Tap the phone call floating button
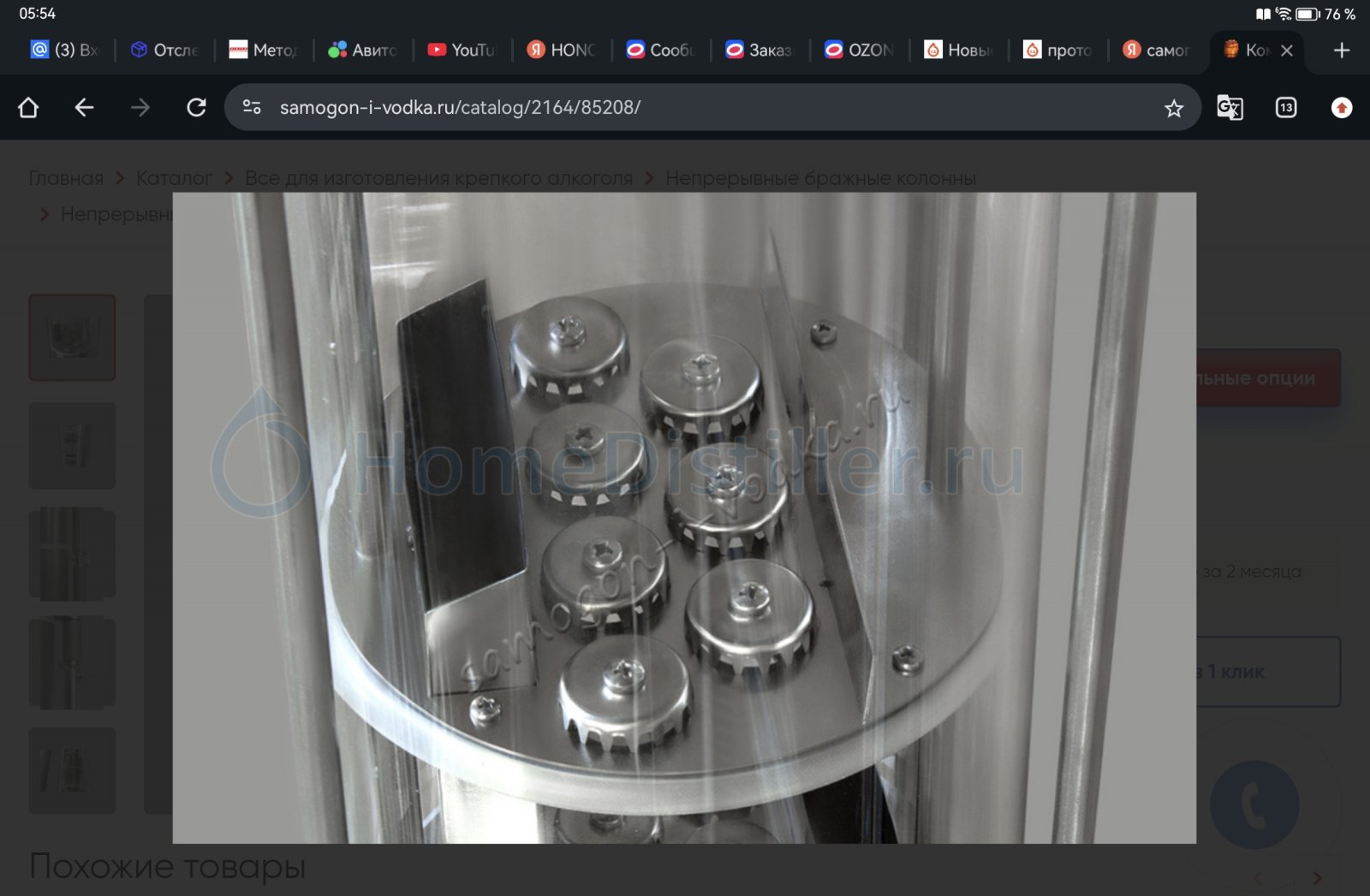The height and width of the screenshot is (896, 1370). 1254,804
